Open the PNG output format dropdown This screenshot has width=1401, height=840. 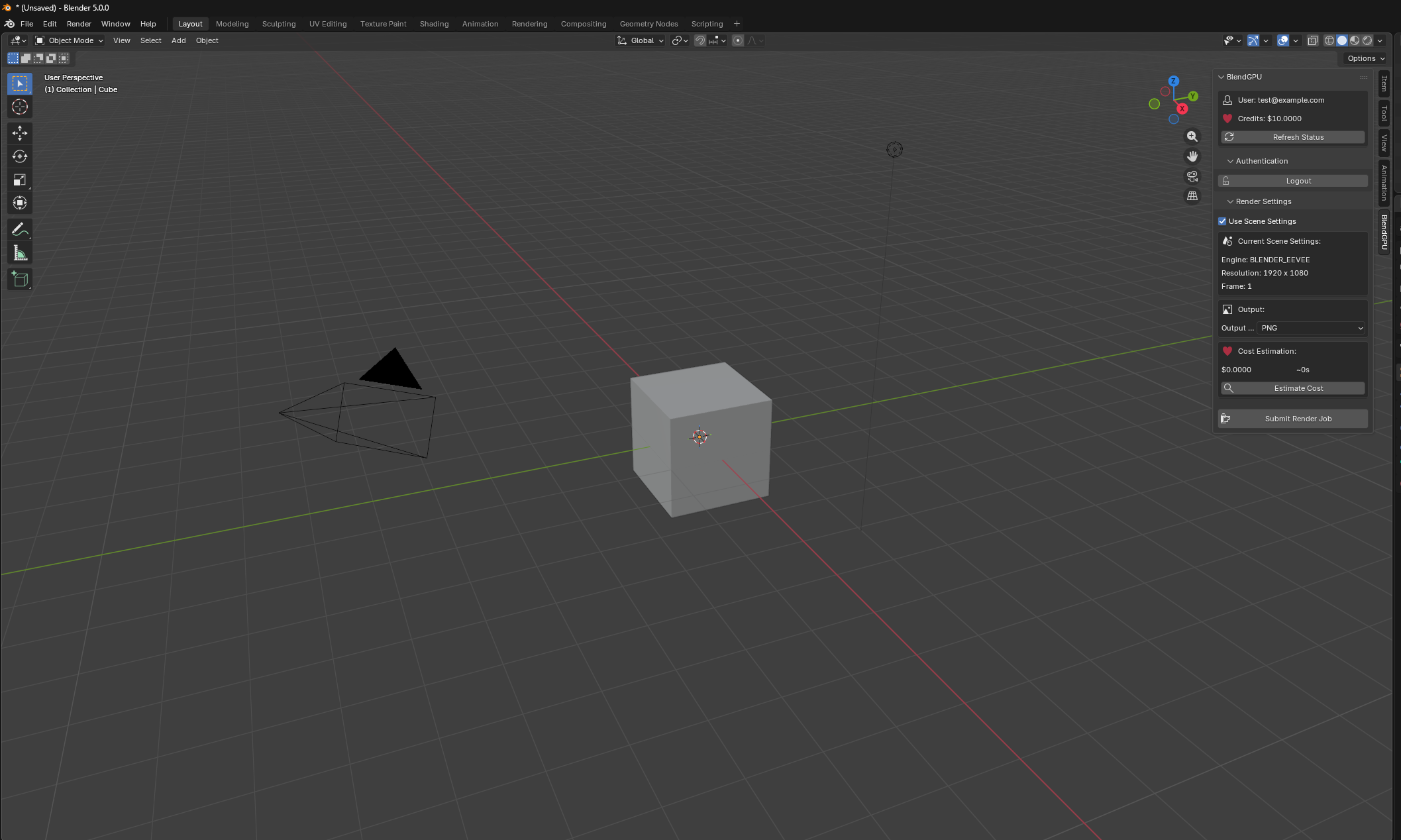(x=1310, y=328)
